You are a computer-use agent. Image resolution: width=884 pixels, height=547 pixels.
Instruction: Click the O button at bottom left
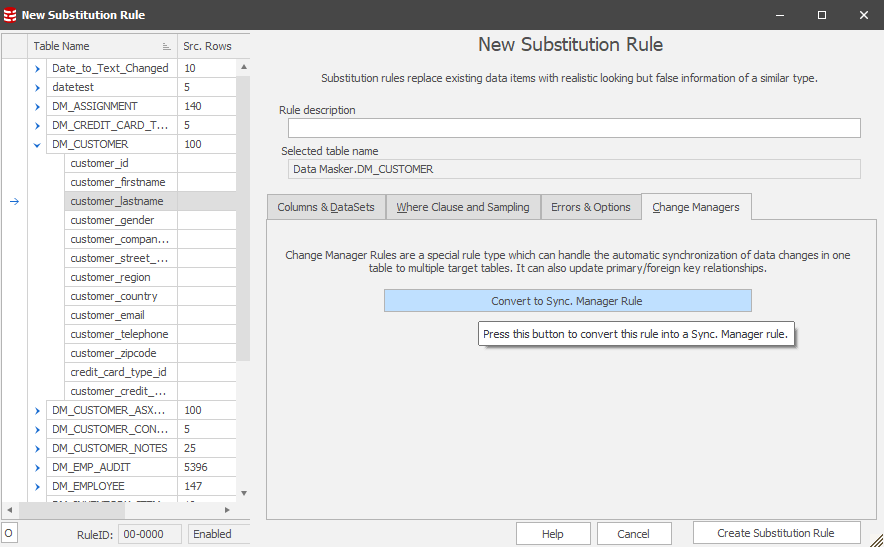tap(9, 534)
